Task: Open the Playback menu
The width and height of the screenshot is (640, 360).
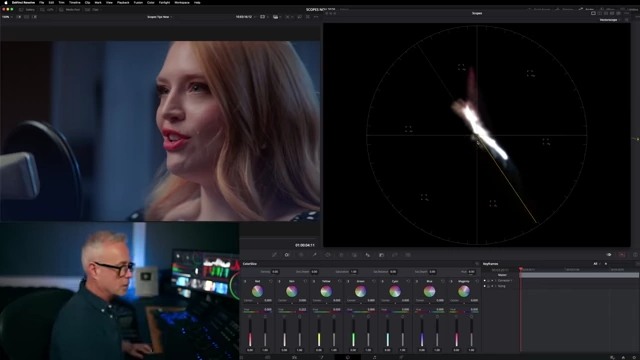Action: (123, 2)
